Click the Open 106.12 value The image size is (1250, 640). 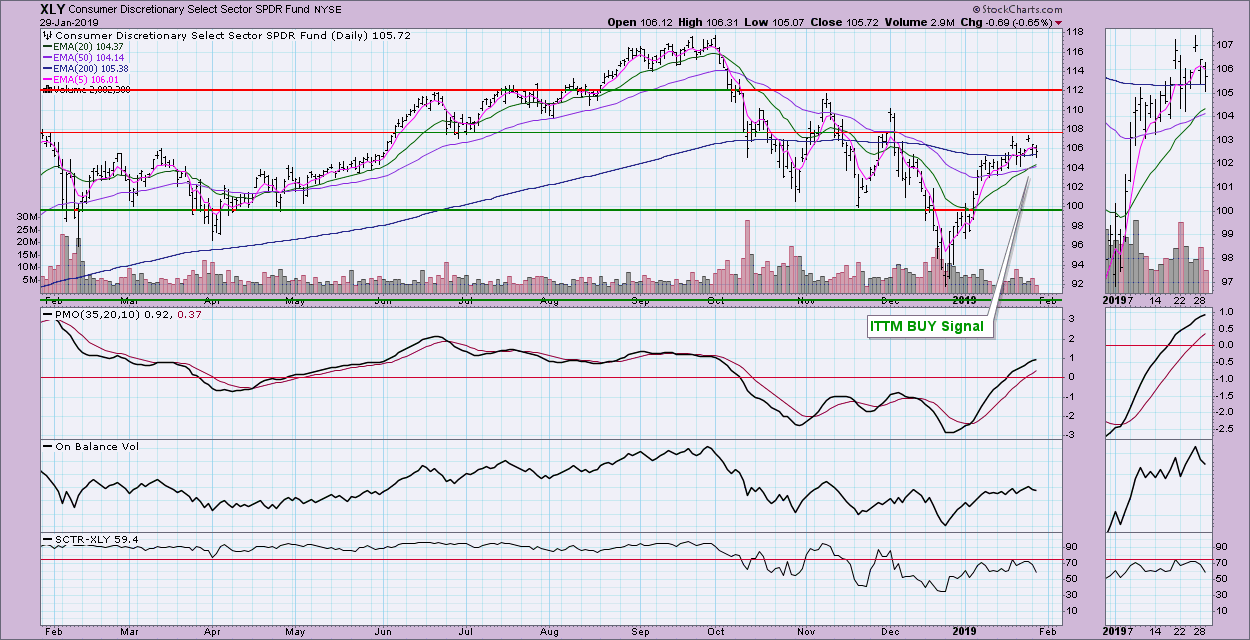click(x=642, y=22)
